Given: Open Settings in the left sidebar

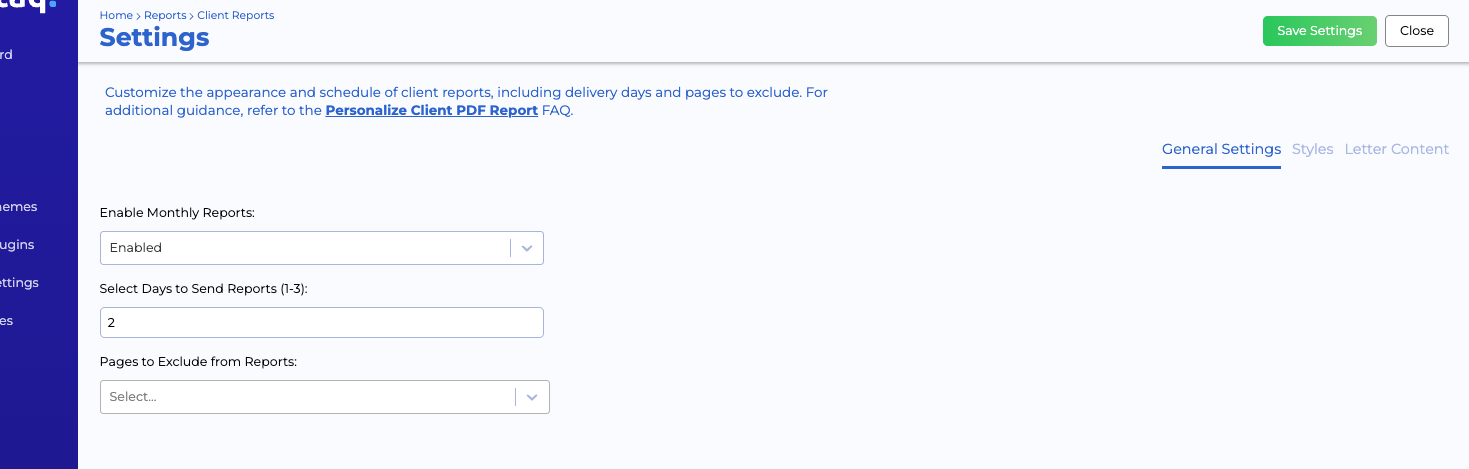Looking at the screenshot, I should point(20,283).
